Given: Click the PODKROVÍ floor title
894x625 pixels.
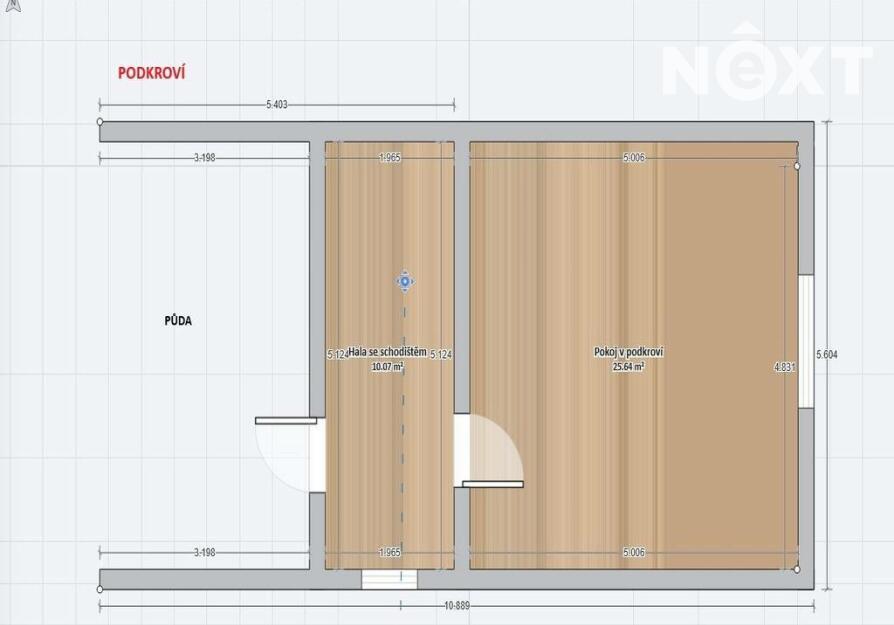Looking at the screenshot, I should tap(152, 73).
